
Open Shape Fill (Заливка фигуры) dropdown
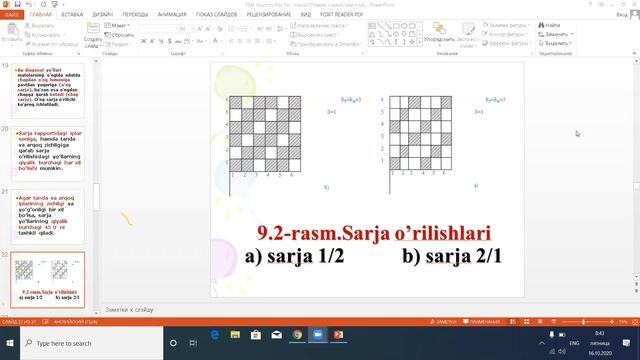coord(506,25)
